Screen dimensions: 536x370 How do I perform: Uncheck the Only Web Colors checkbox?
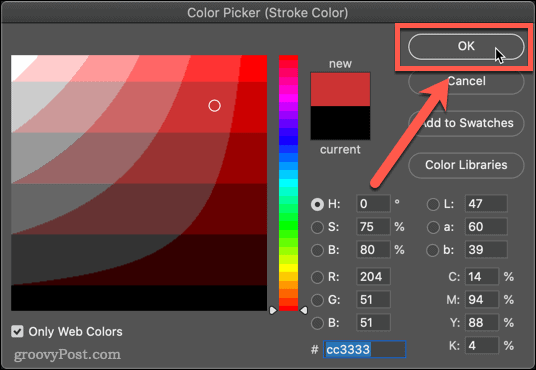pyautogui.click(x=17, y=331)
